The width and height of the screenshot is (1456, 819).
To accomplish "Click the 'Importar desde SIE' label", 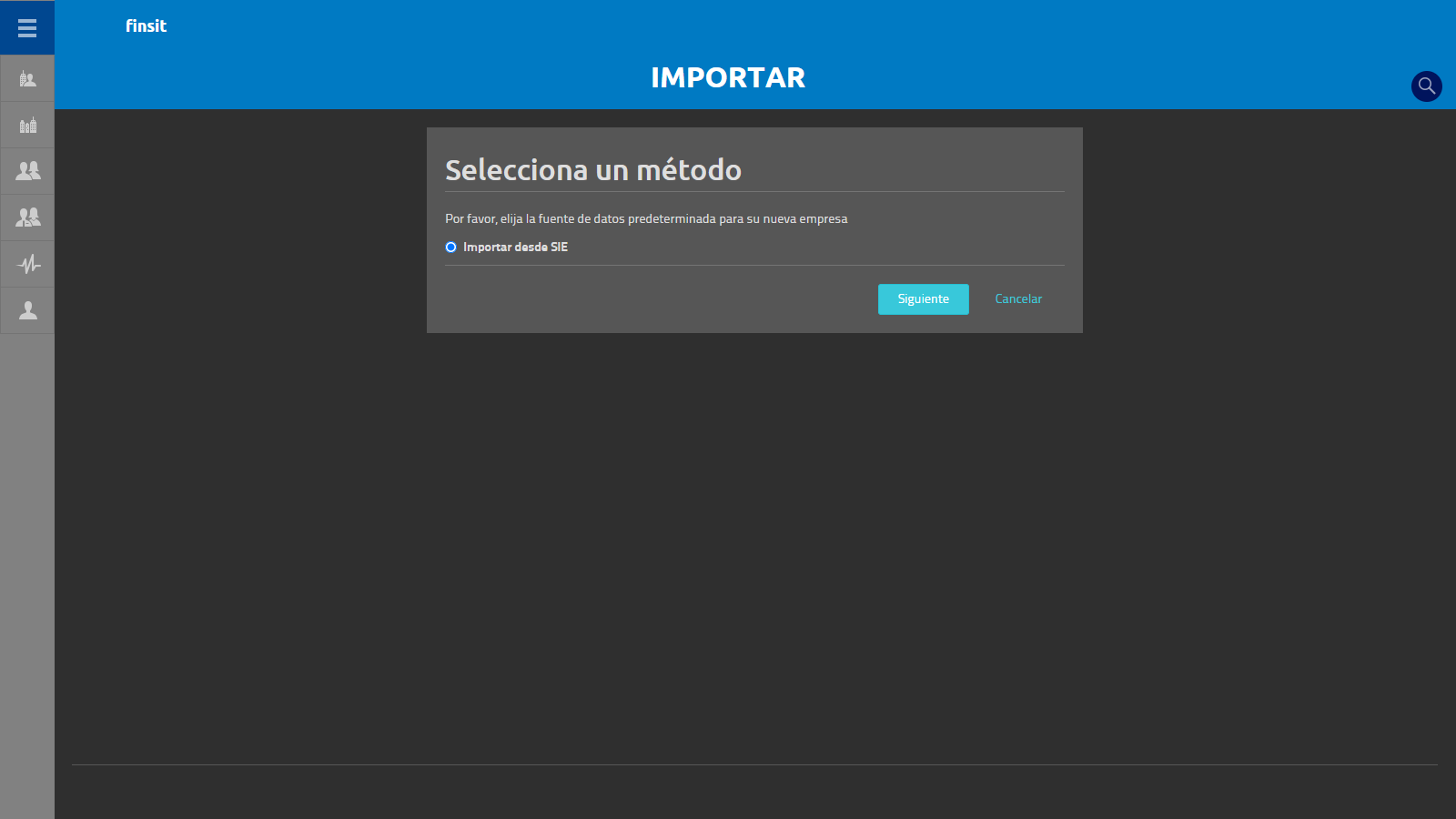I will [515, 248].
